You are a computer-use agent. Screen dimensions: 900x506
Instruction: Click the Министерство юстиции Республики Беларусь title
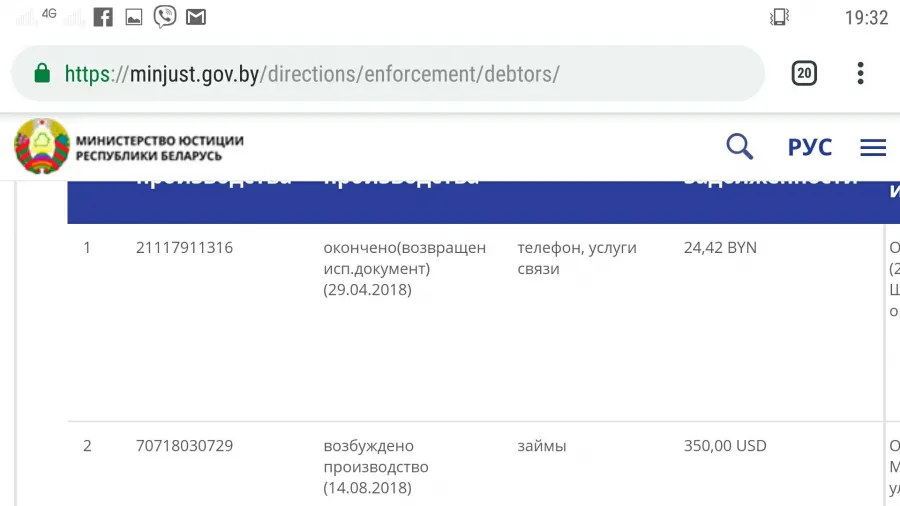160,148
